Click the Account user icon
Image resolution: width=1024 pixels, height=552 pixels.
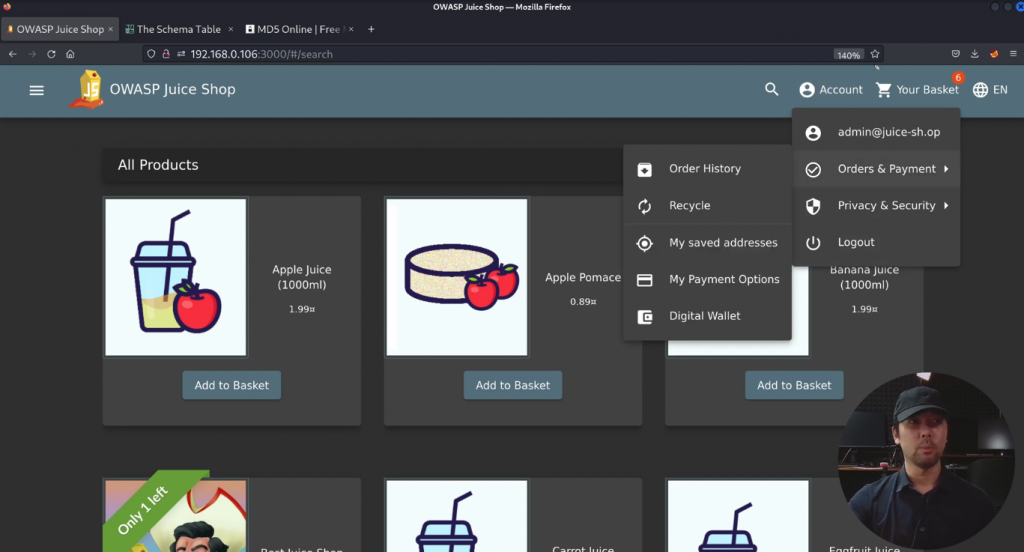click(x=807, y=90)
